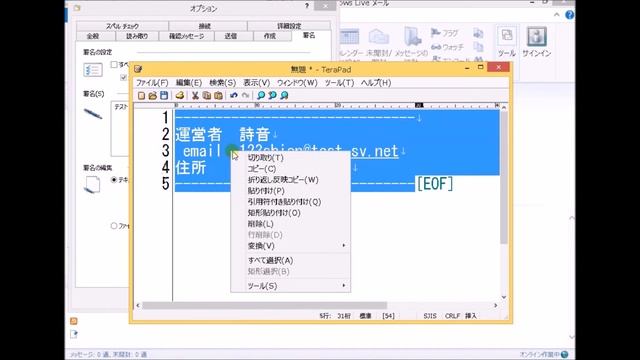This screenshot has height=360, width=640.
Task: Expand the ツール(S) submenu in context menu
Action: coord(291,286)
